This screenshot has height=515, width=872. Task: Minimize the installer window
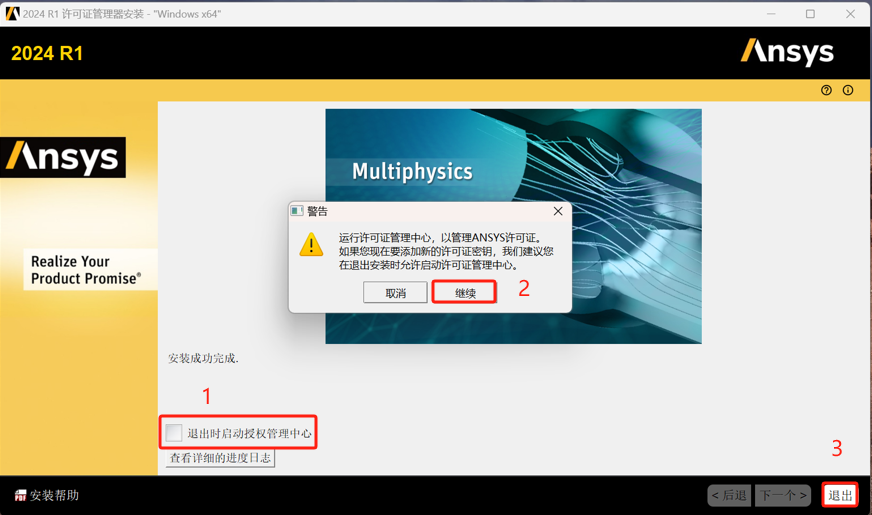(771, 14)
